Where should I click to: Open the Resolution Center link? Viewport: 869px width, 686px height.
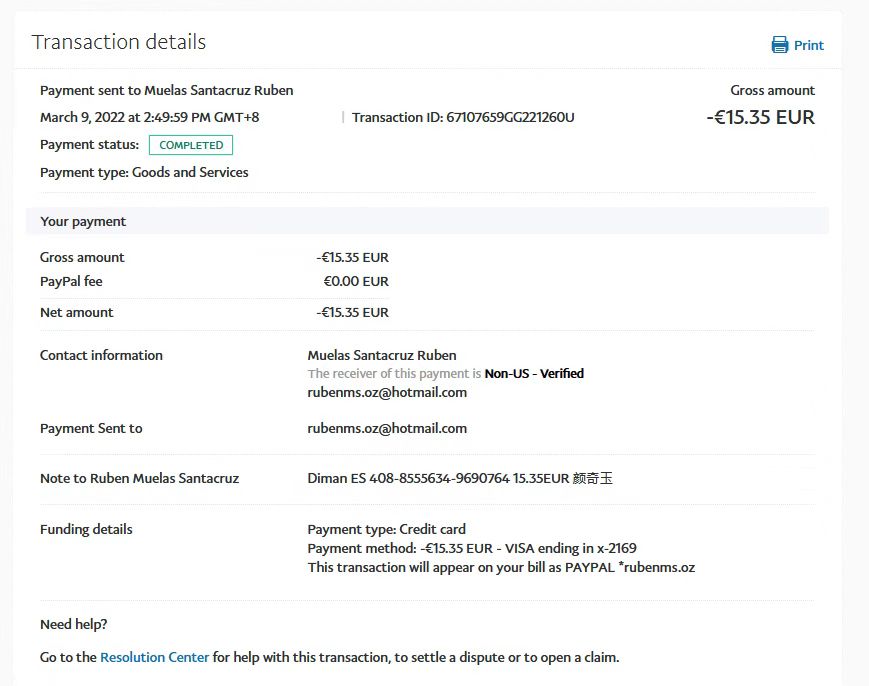tap(155, 657)
